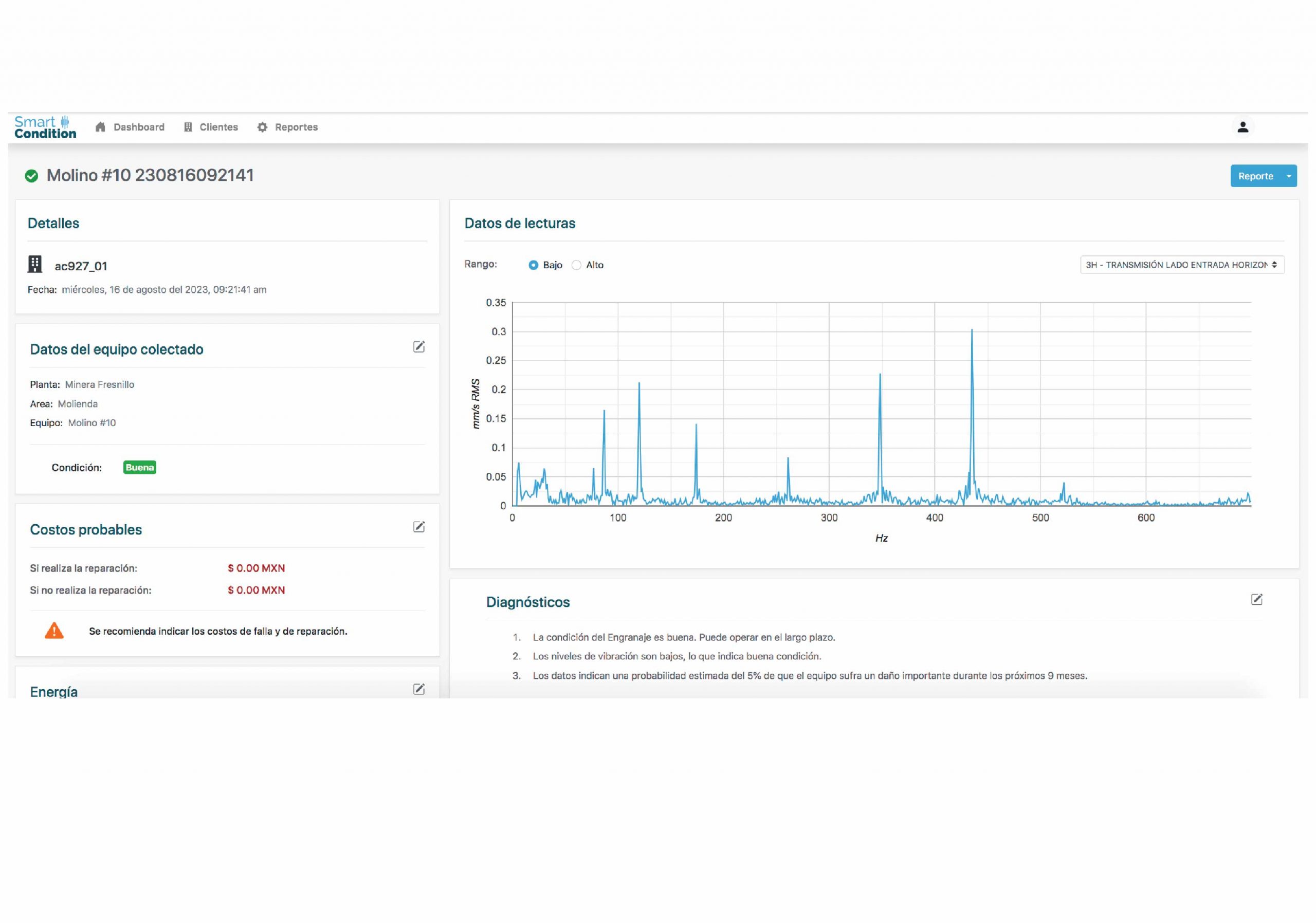Select the Bajo range radio button
Viewport: 1316px width, 923px height.
(534, 265)
